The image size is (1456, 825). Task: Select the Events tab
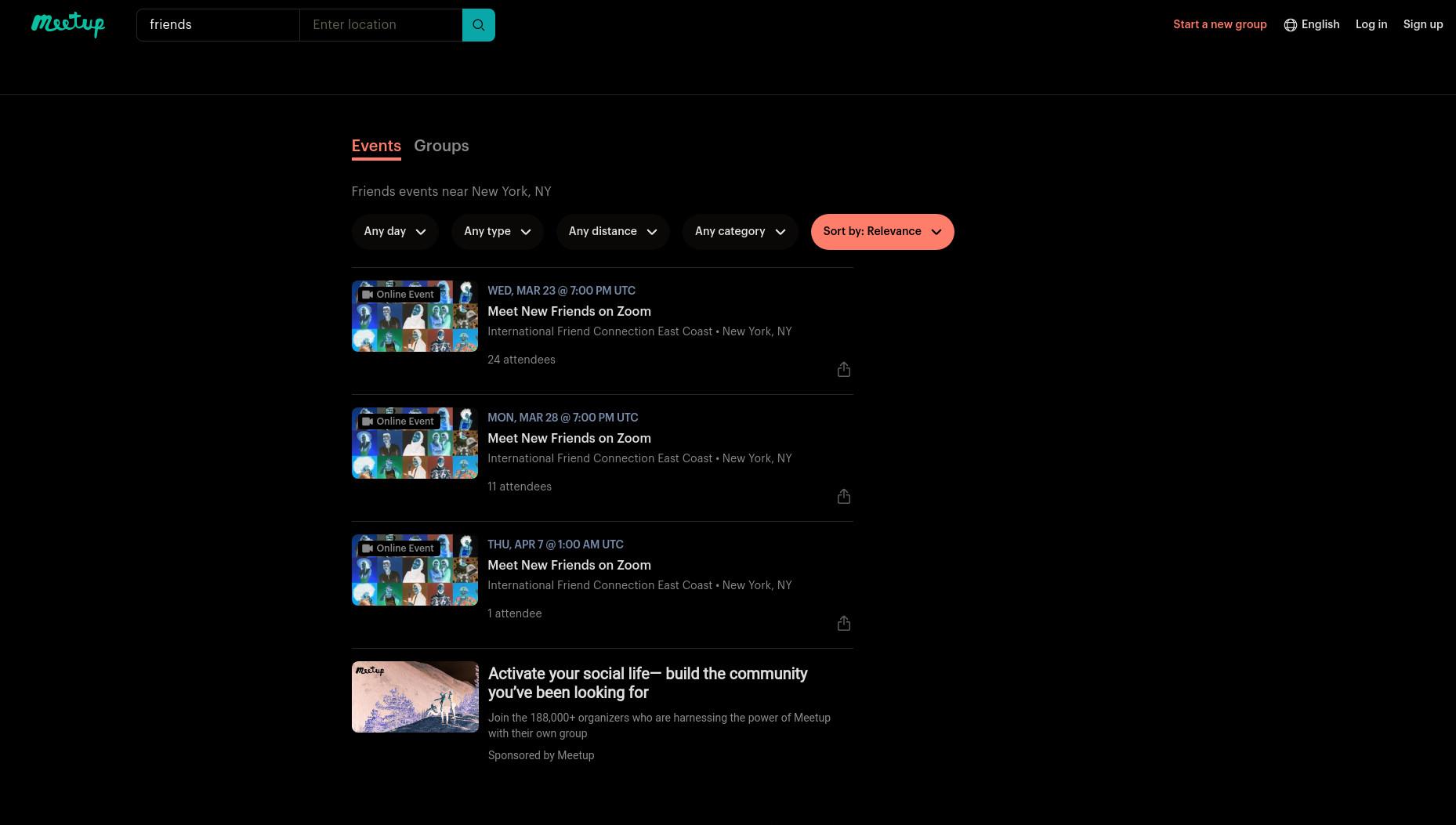376,147
